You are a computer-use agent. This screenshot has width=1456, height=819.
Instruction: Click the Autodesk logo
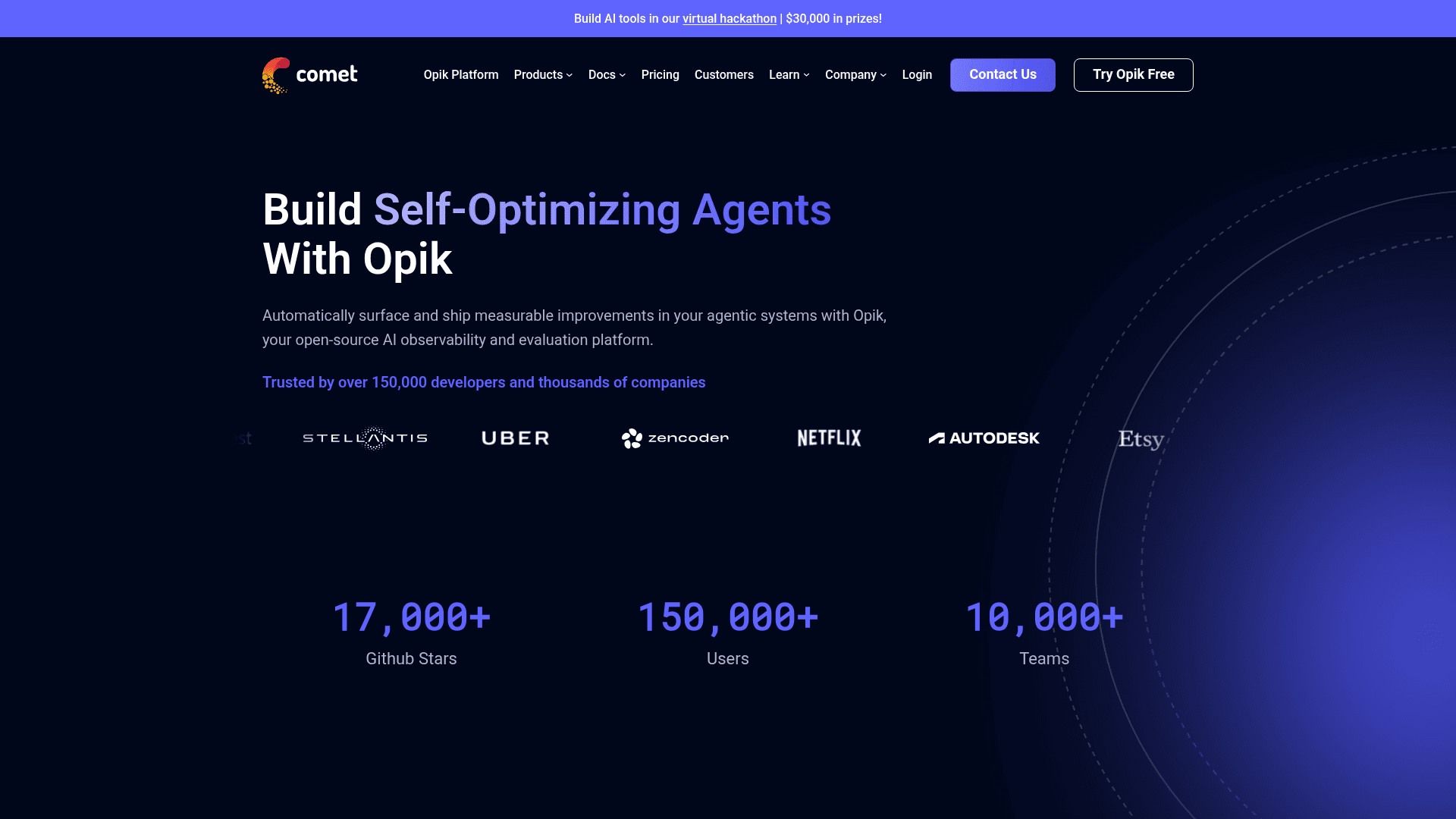[x=984, y=438]
